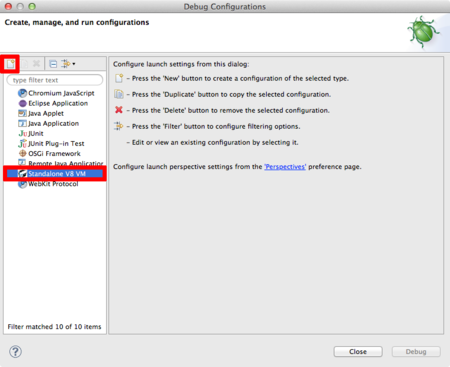Click 'Create, manage, and run configurations' heading
This screenshot has height=367, width=450.
[x=77, y=22]
